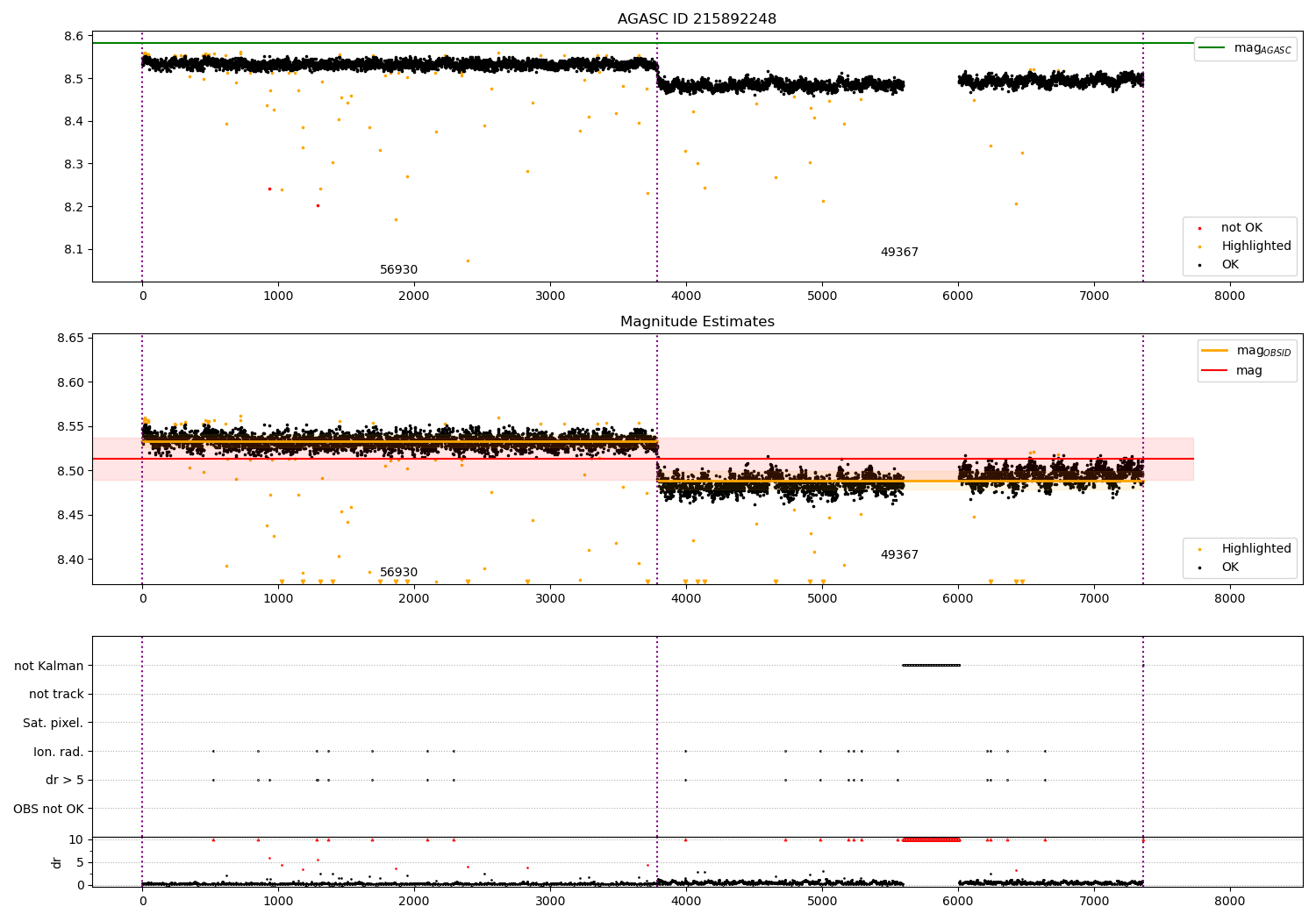Click 'OK' entry in the Magnitude Estimates legend

point(1230,568)
